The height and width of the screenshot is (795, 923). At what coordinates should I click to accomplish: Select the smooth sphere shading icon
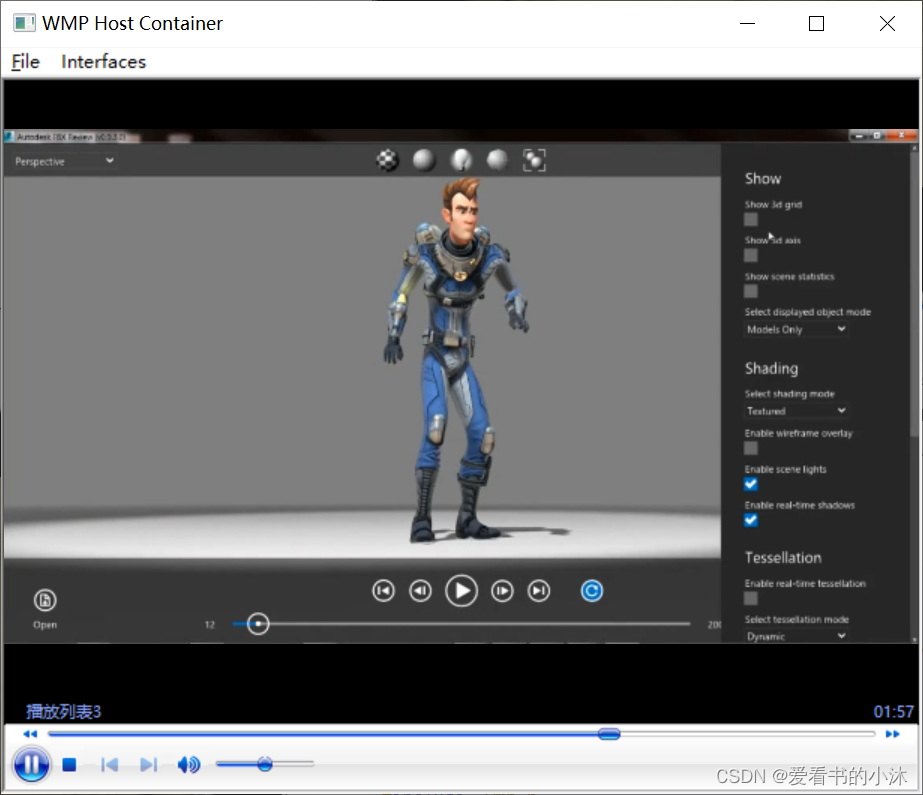424,160
